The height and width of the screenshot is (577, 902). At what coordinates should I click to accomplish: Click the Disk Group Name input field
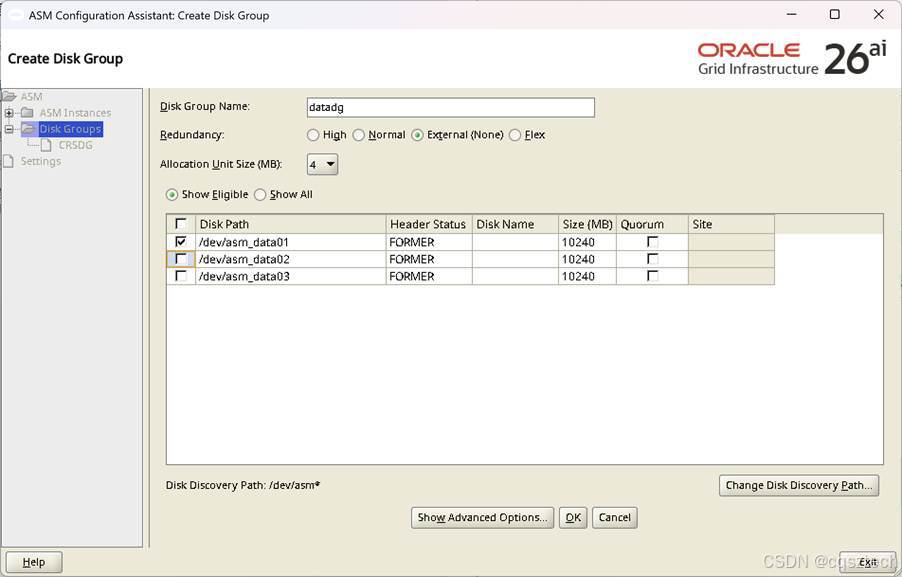tap(451, 107)
